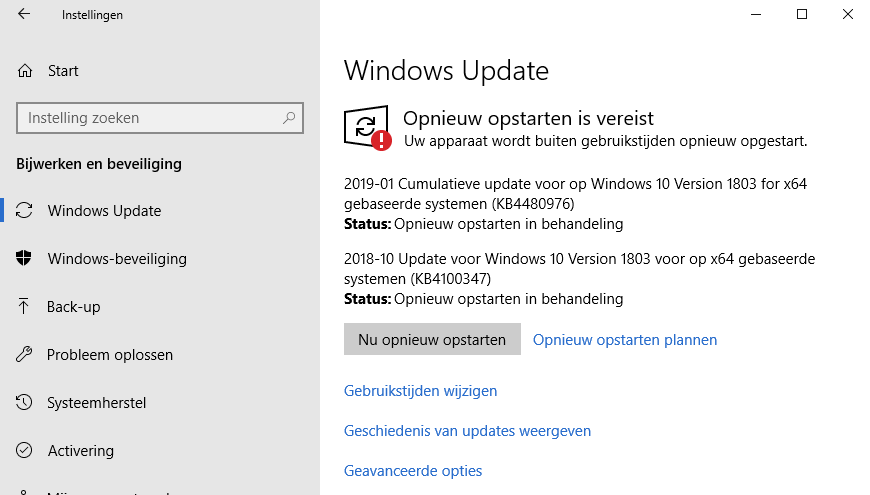Select Windows-beveiliging in the sidebar
This screenshot has width=870, height=495.
click(117, 259)
